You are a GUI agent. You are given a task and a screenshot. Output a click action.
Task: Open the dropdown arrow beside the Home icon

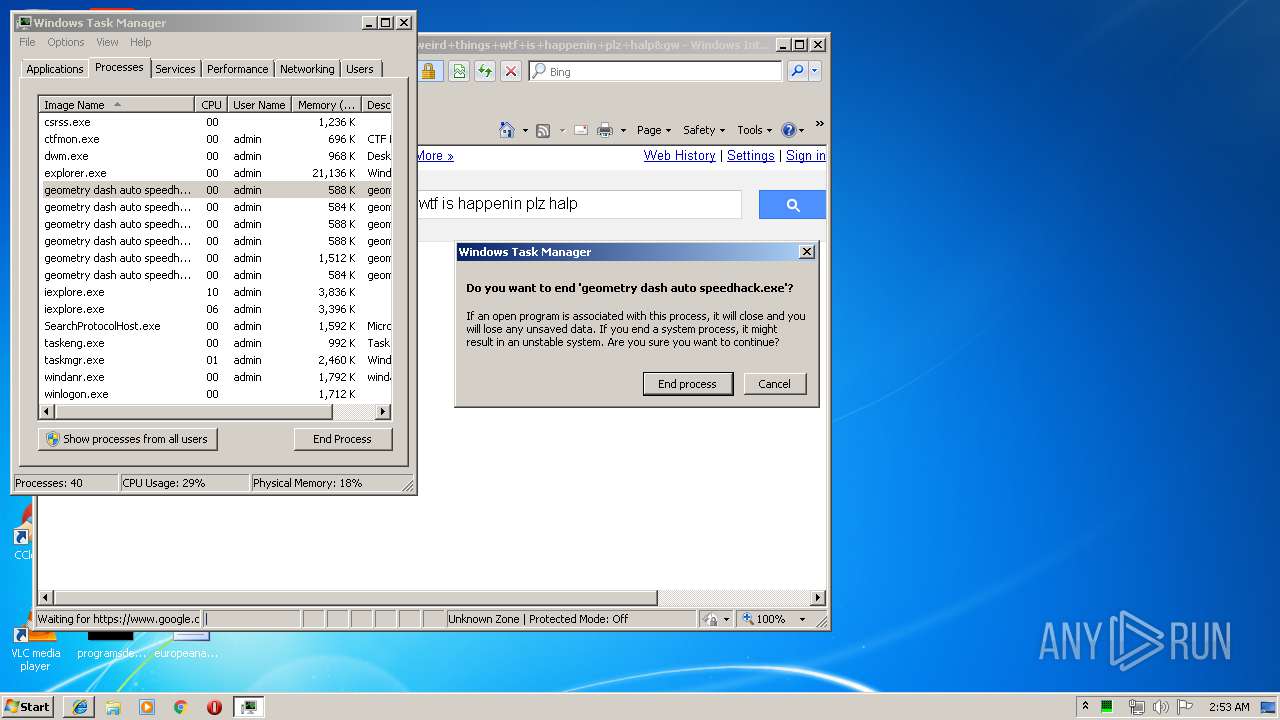coord(523,130)
